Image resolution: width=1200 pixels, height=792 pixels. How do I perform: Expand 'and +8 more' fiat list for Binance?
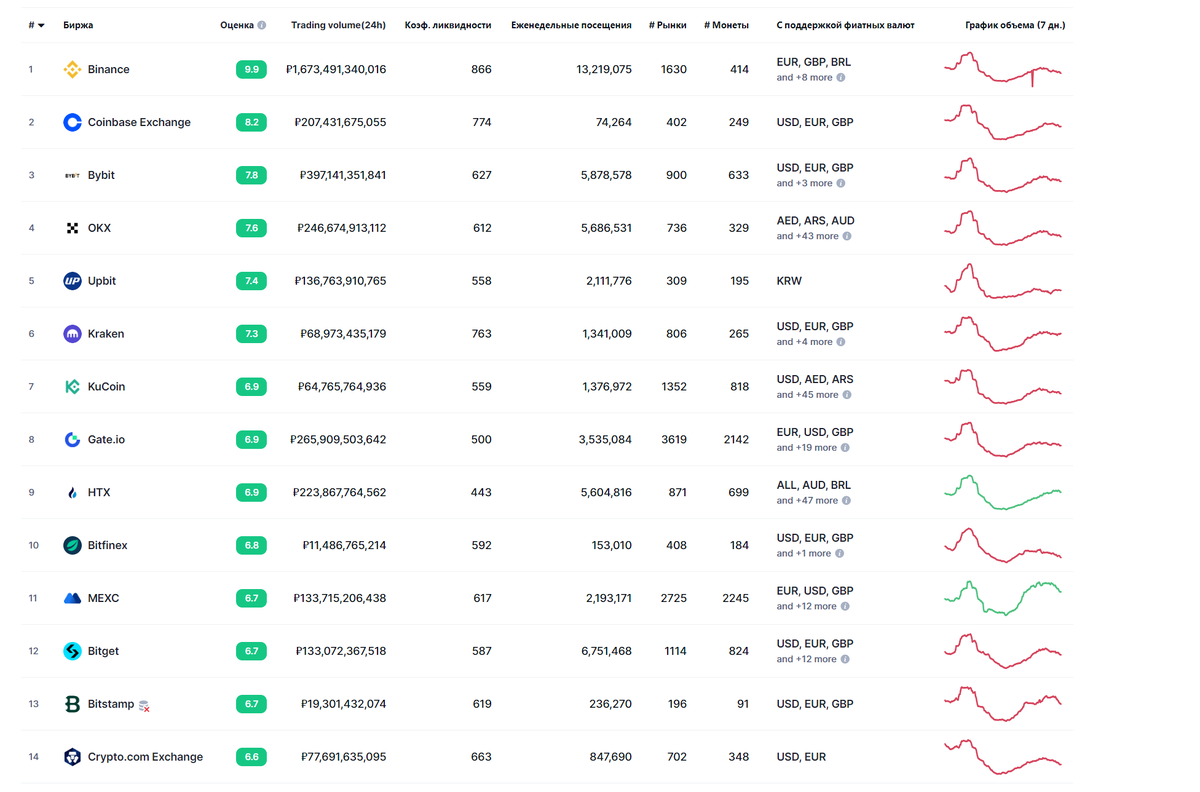[804, 77]
